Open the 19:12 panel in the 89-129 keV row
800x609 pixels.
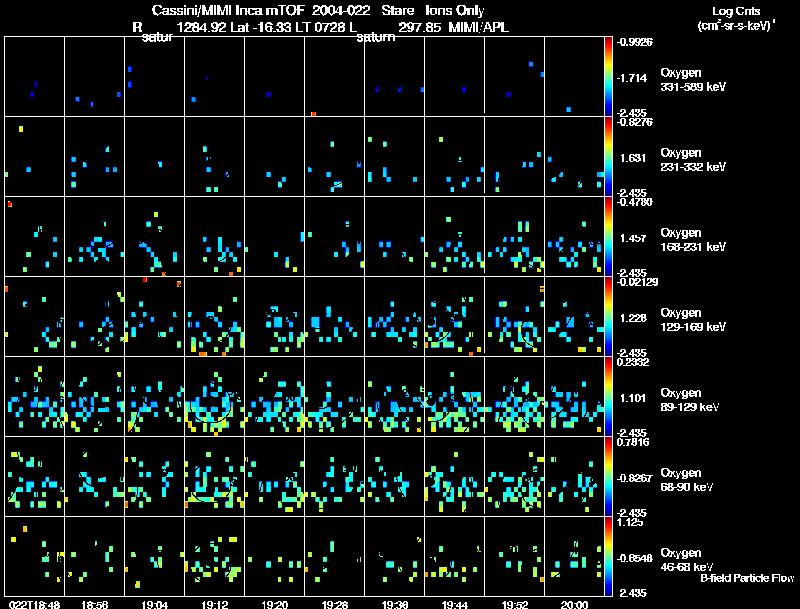point(214,397)
